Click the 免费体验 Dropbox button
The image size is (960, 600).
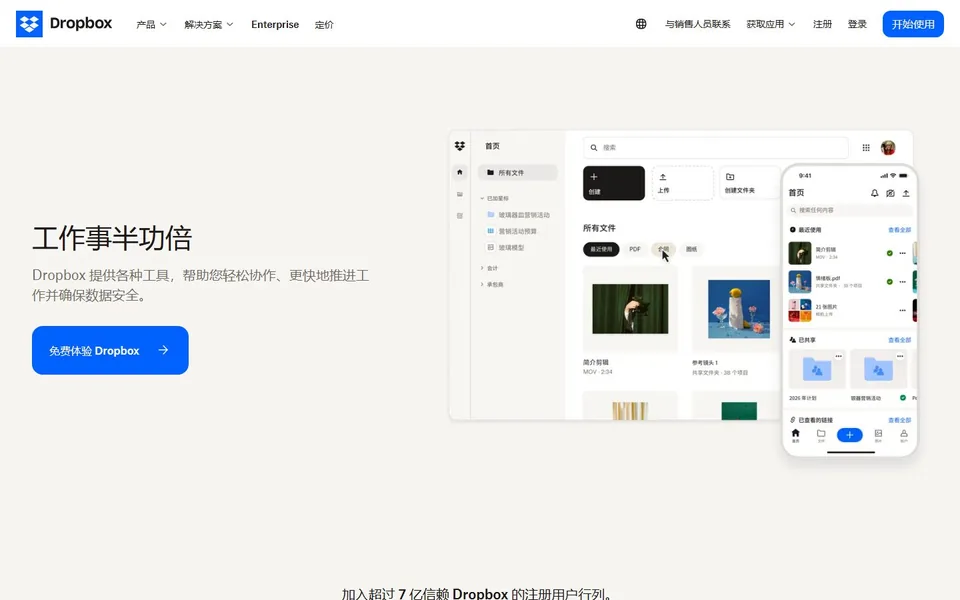(110, 350)
